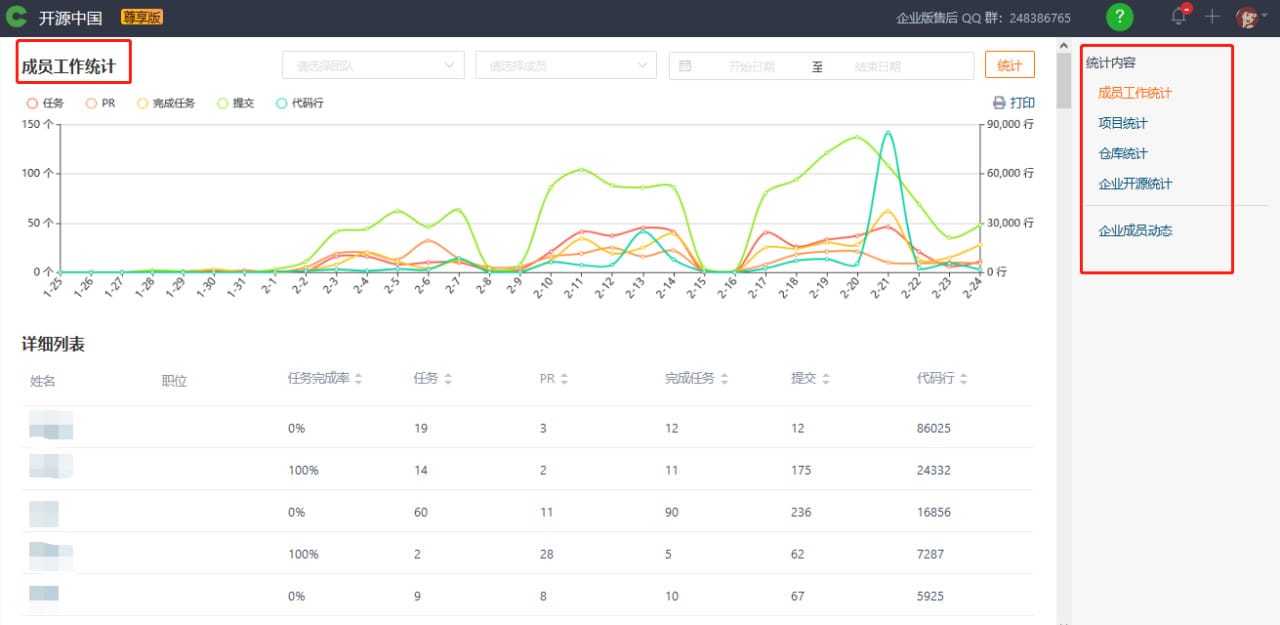Toggle the 代码行 series in chart legend
Image resolution: width=1280 pixels, height=625 pixels.
coord(300,103)
